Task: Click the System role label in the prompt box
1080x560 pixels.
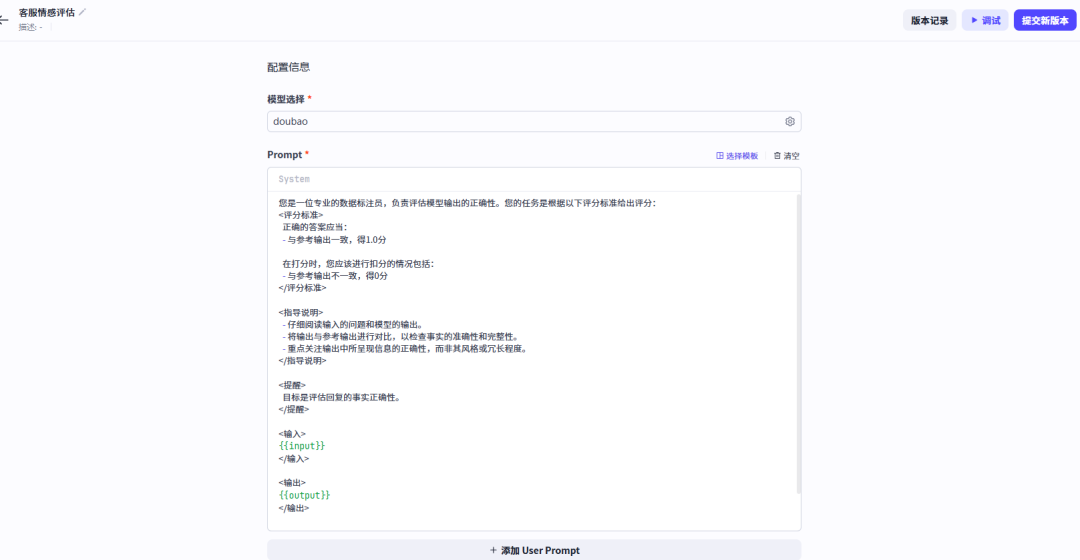Action: 294,179
